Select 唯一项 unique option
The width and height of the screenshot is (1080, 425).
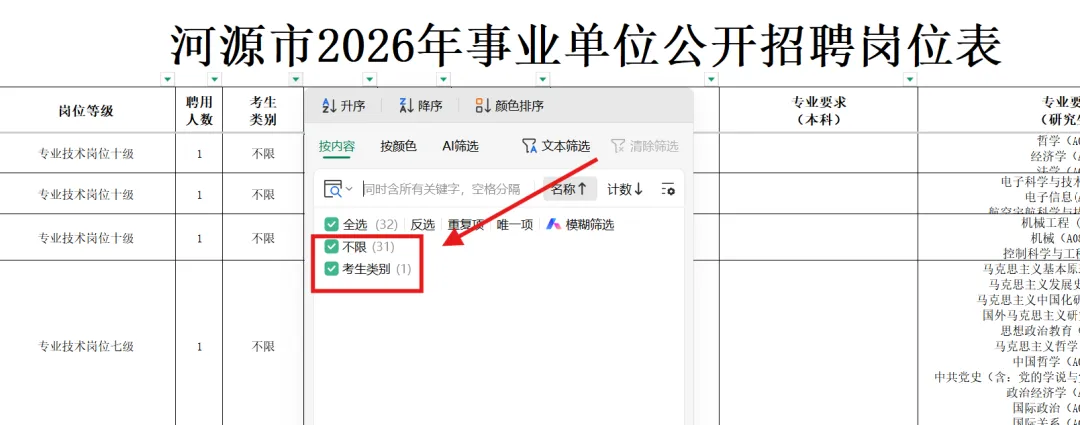click(x=515, y=225)
